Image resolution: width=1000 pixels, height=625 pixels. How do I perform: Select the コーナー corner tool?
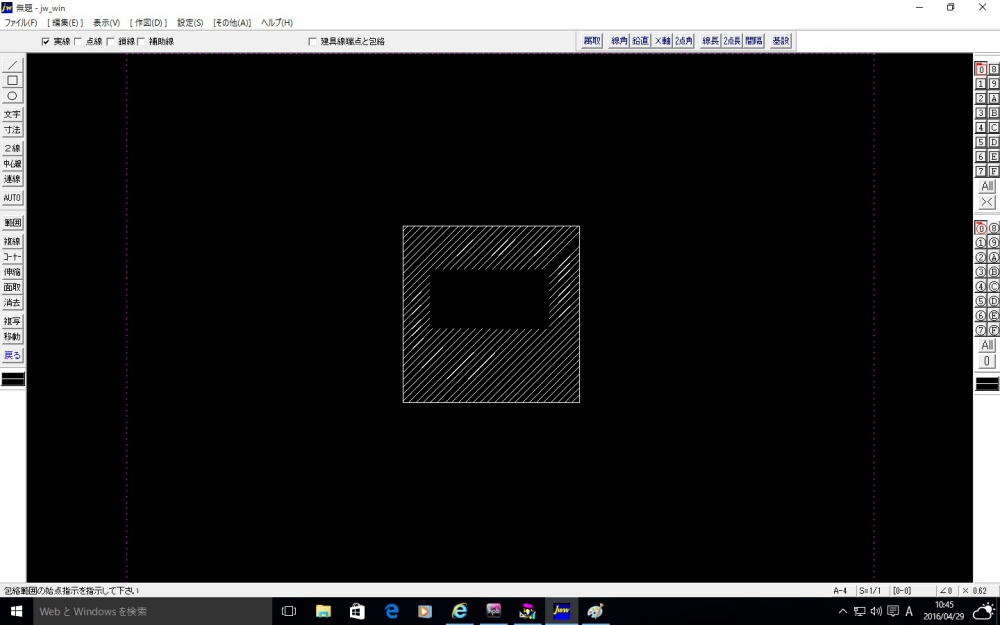click(x=12, y=257)
